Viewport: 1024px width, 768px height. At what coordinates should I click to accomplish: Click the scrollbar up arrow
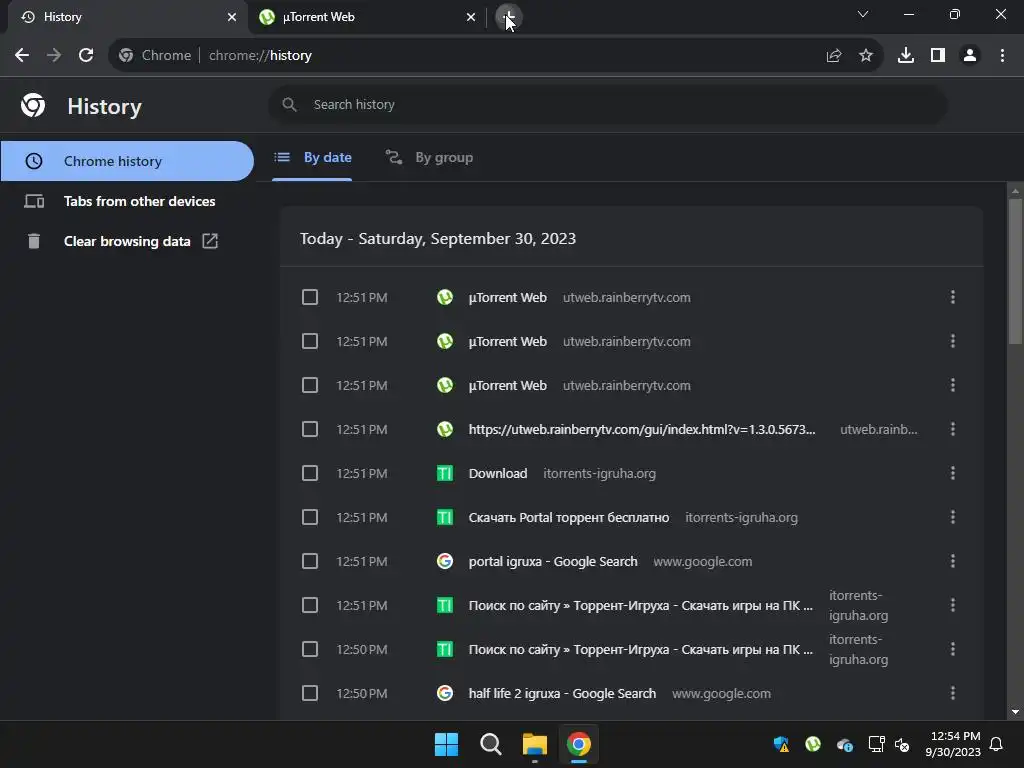click(1015, 191)
